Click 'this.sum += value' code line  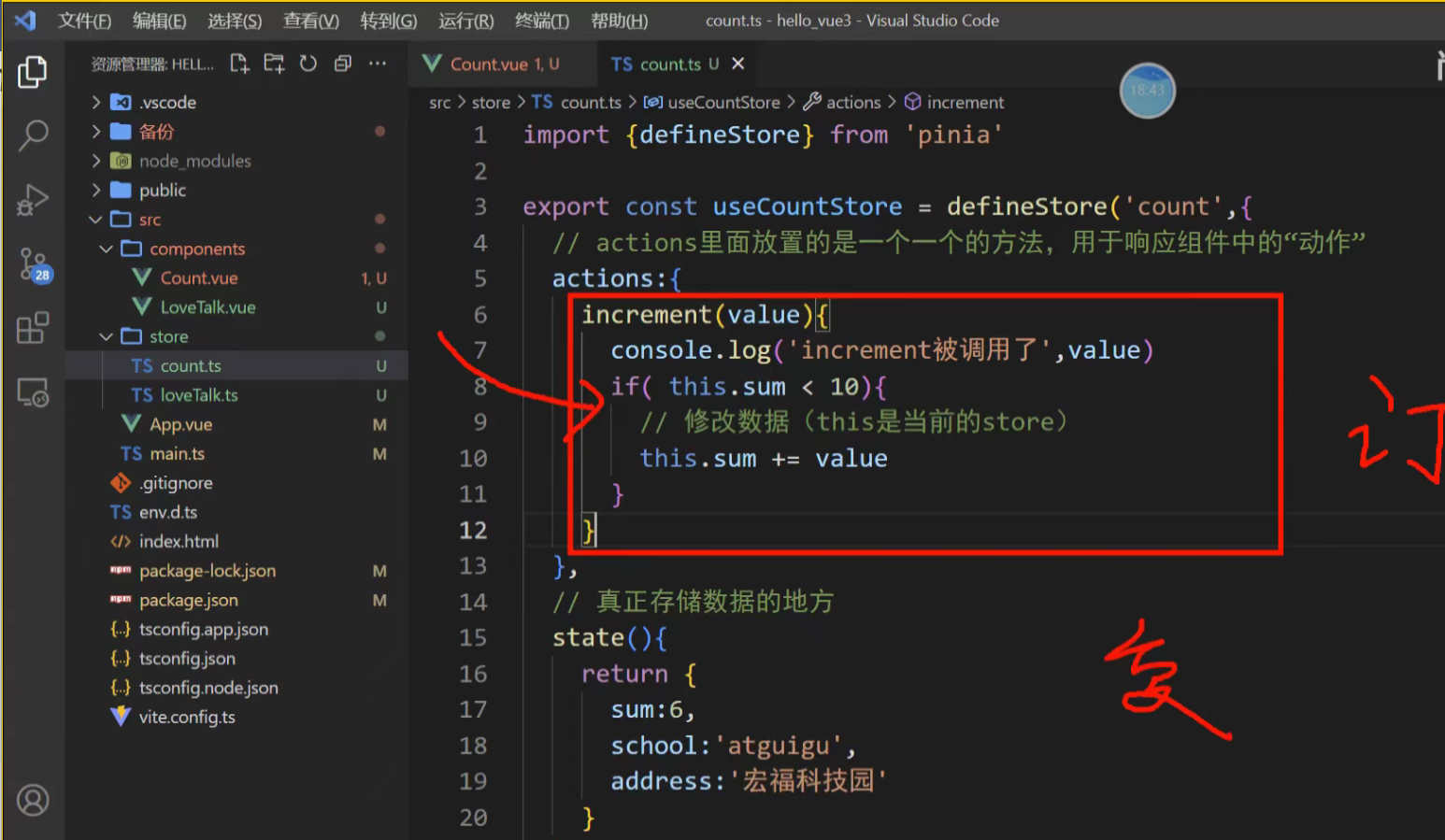coord(764,459)
